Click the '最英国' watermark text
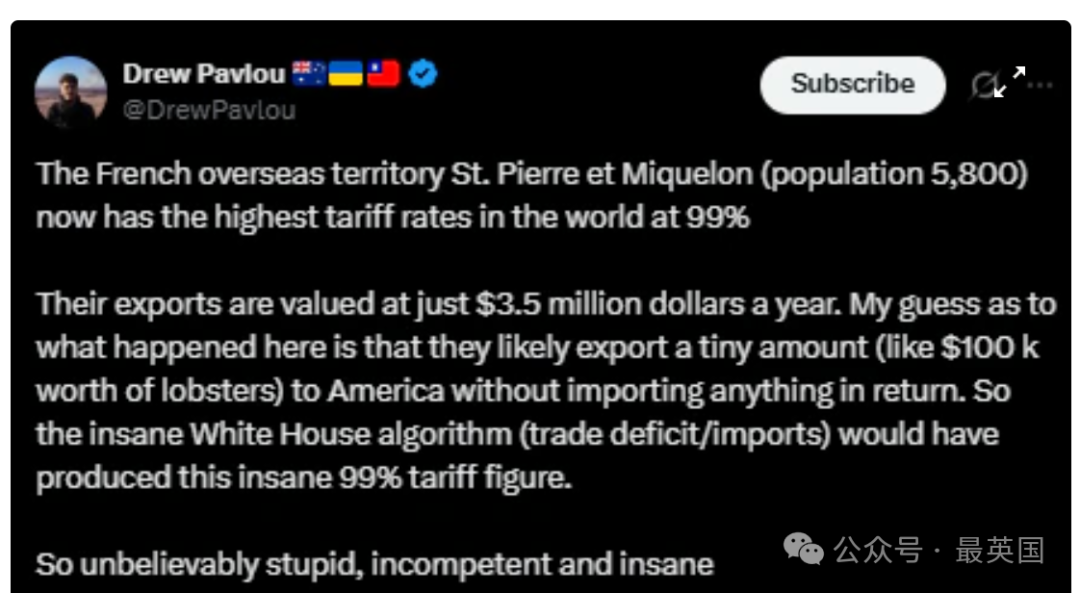This screenshot has width=1080, height=593. click(1000, 550)
